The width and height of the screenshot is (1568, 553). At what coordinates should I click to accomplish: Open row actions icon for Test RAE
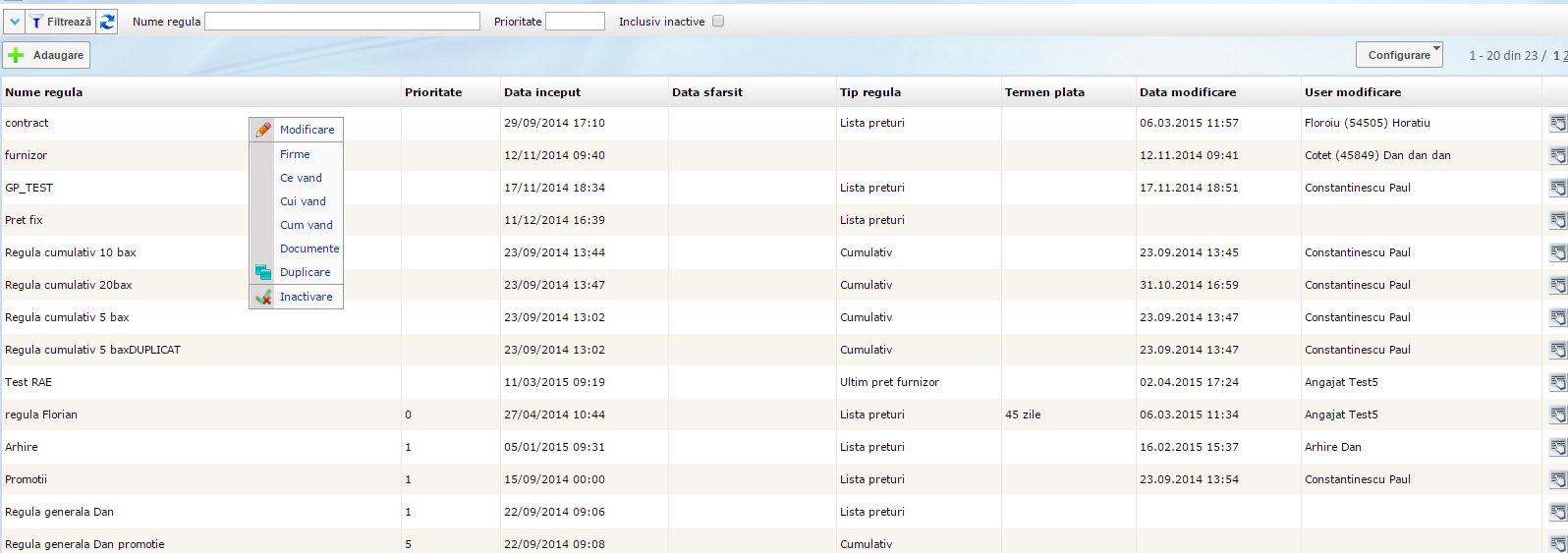(1557, 382)
